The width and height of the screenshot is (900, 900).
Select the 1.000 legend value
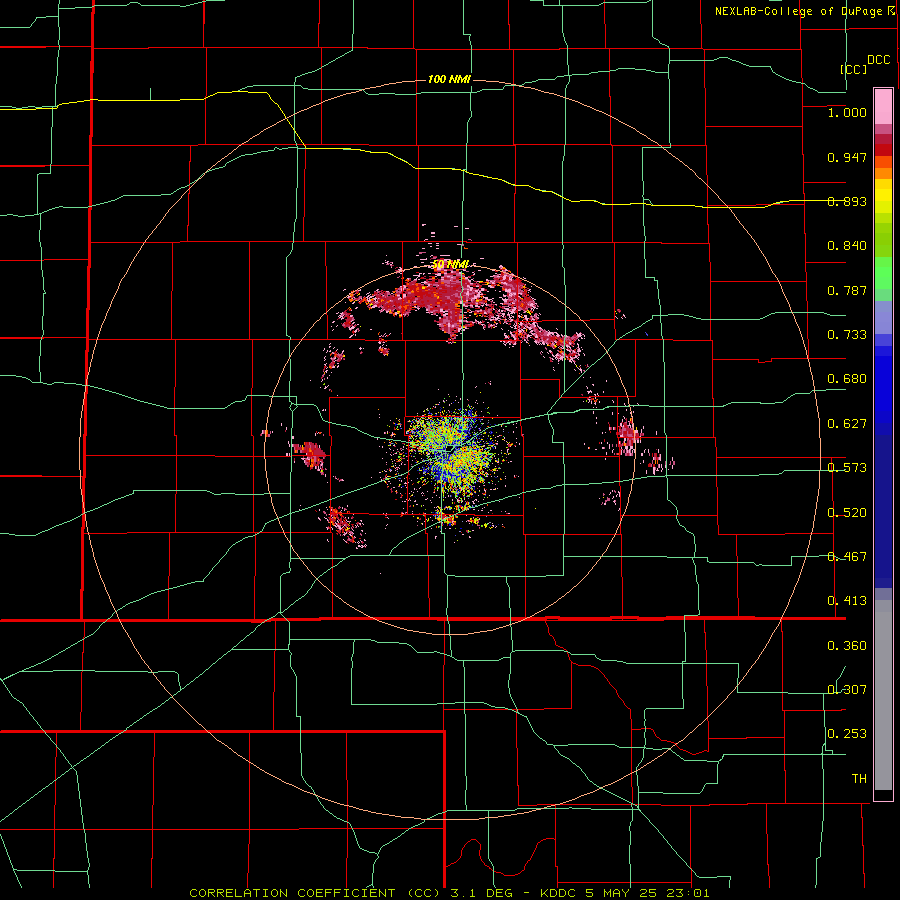coord(847,112)
